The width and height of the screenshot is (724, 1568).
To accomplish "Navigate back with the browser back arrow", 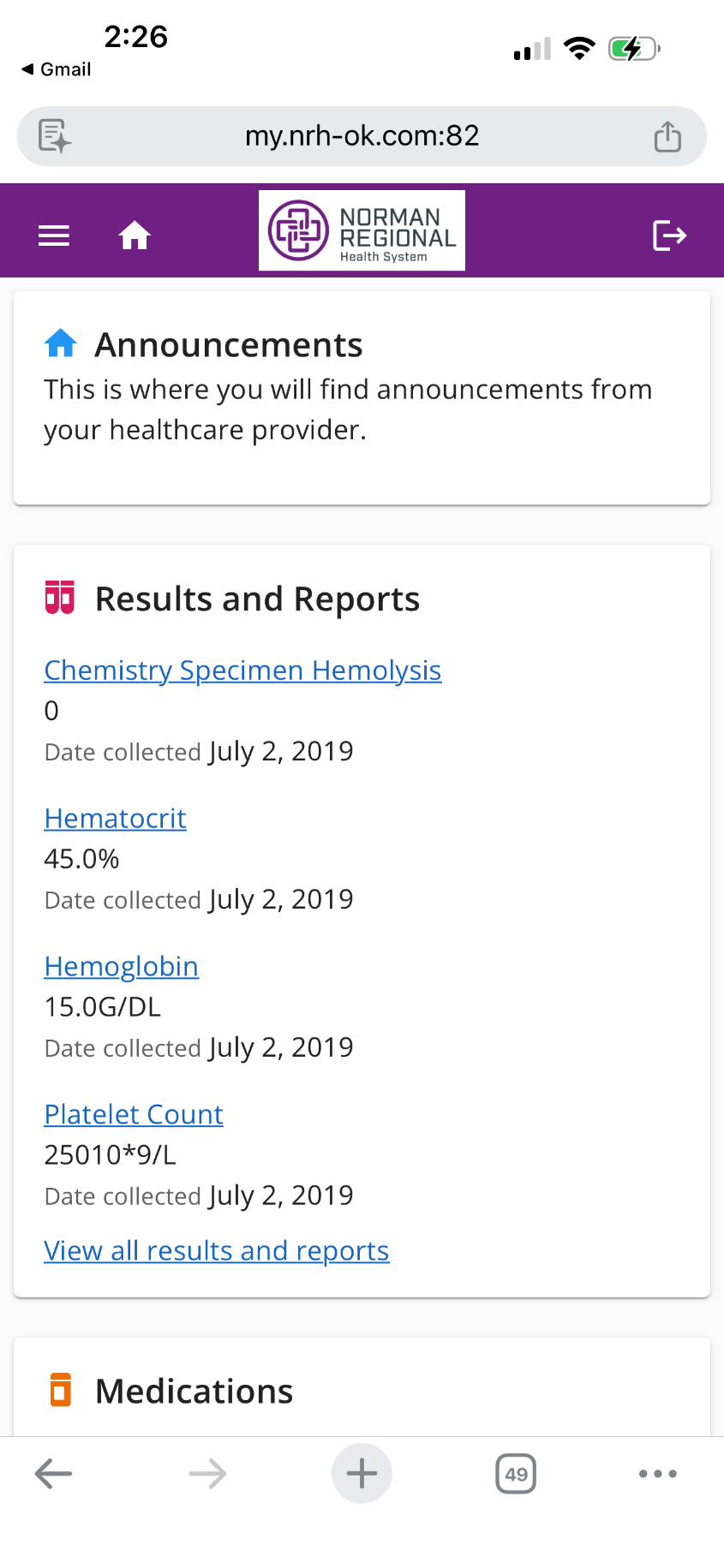I will (x=53, y=1473).
